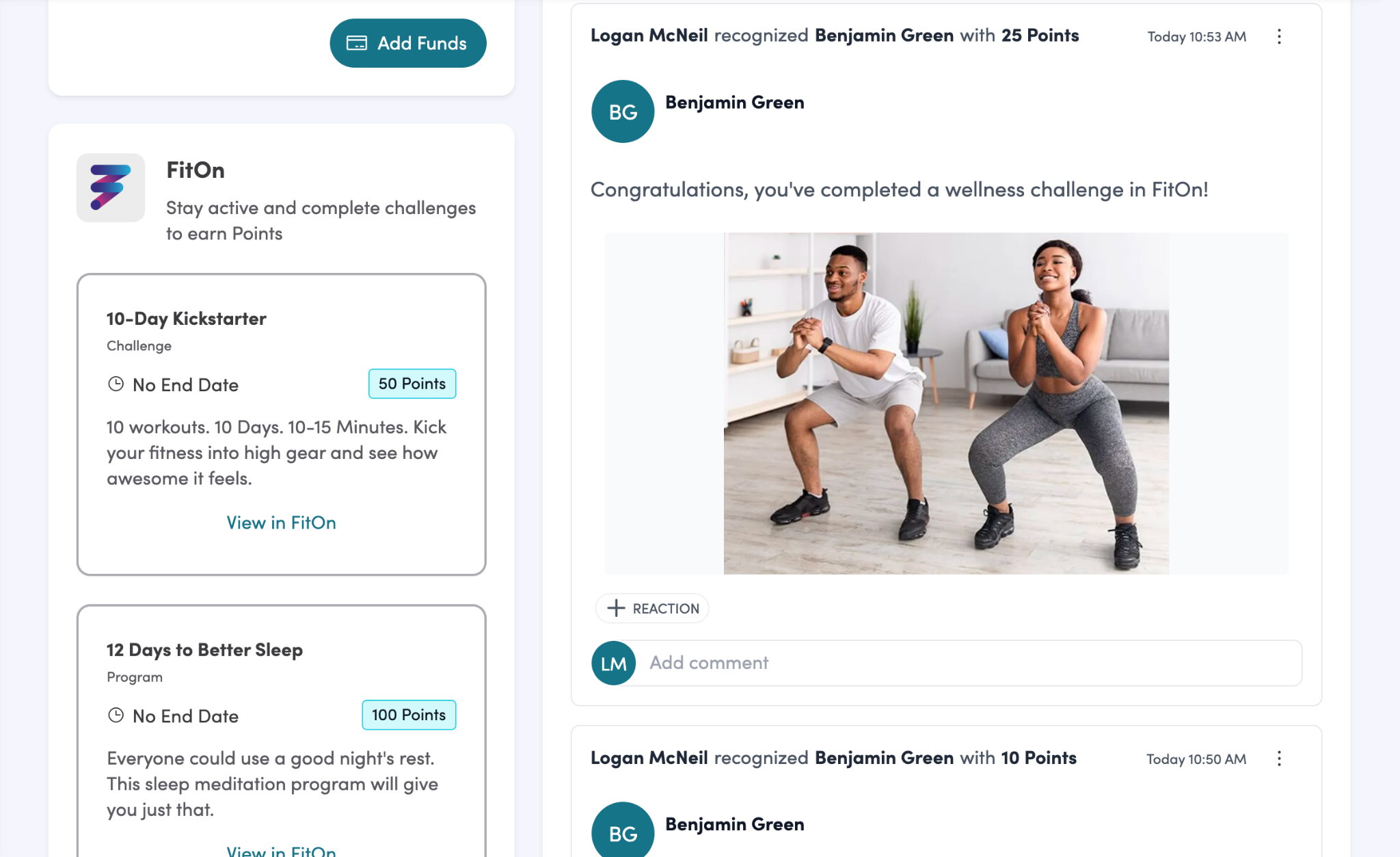Click the Today 10:53 AM timestamp
Image resolution: width=1400 pixels, height=857 pixels.
pyautogui.click(x=1196, y=37)
